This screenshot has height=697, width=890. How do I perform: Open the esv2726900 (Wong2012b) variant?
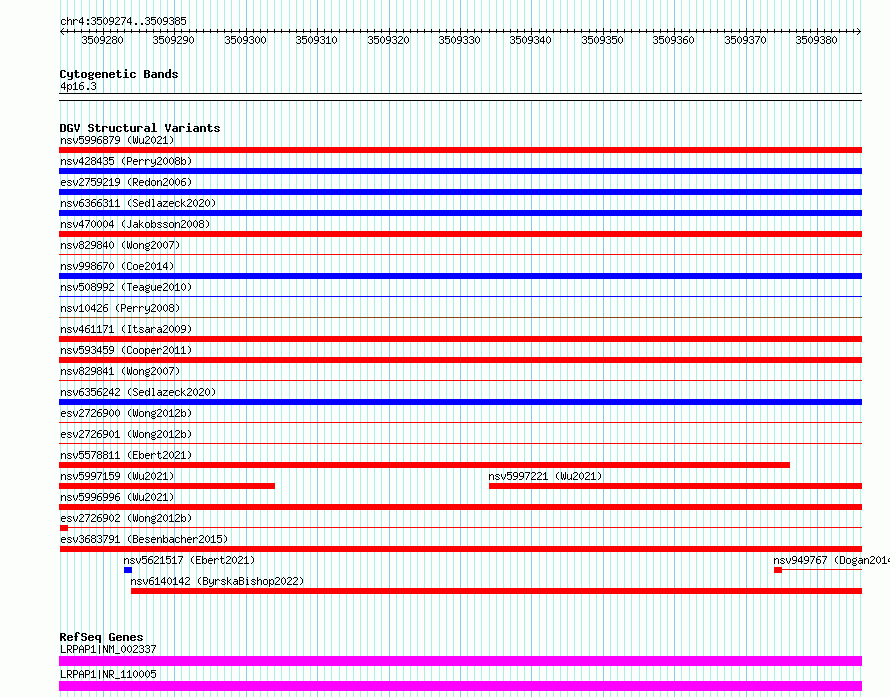pyautogui.click(x=126, y=413)
